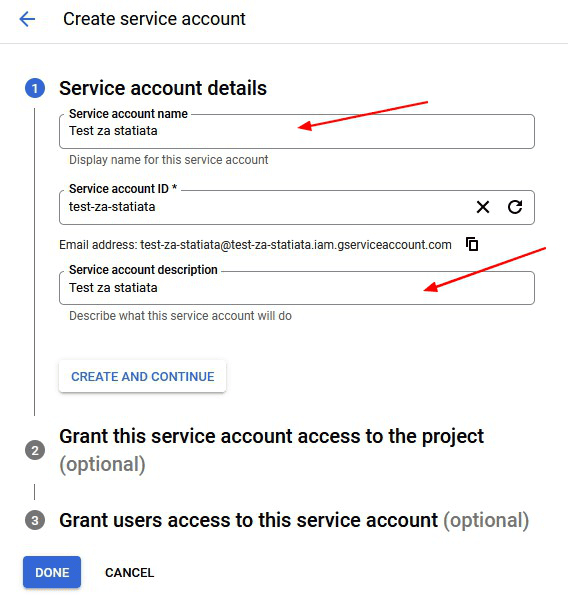The image size is (568, 601).
Task: Select the step 1 number circle
Action: (35, 88)
